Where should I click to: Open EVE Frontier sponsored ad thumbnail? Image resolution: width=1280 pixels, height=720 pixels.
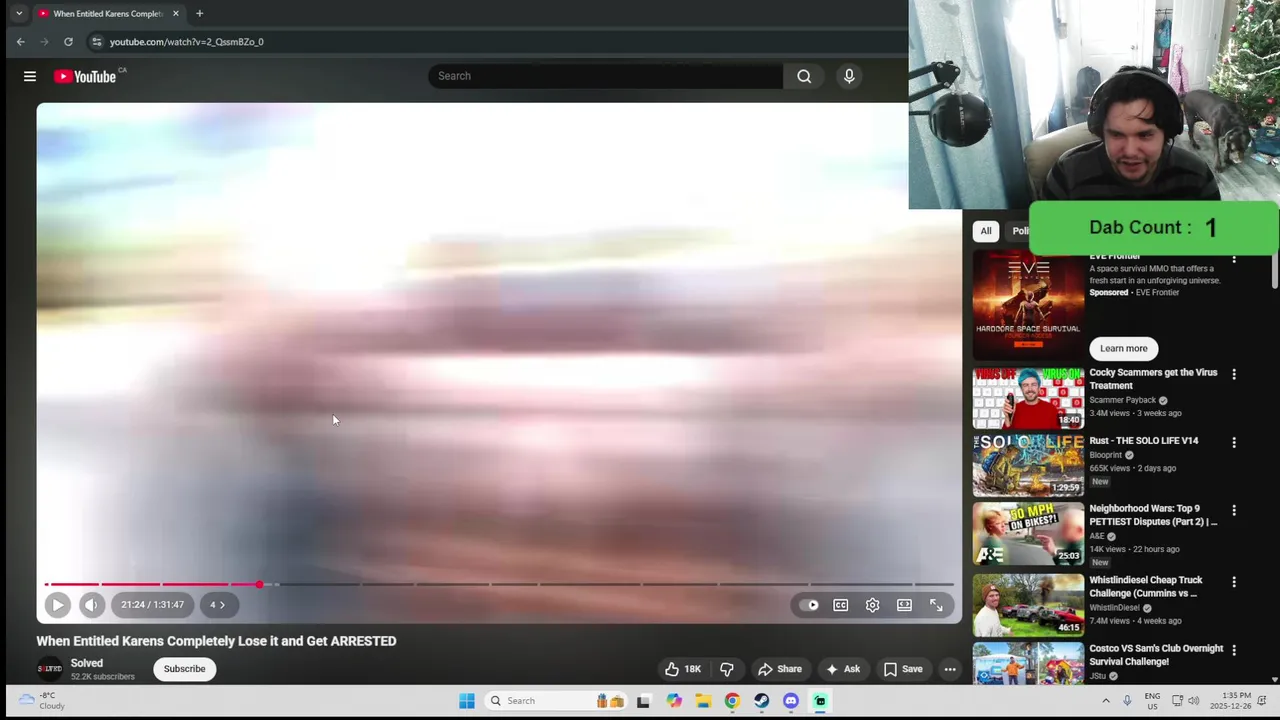(1028, 305)
